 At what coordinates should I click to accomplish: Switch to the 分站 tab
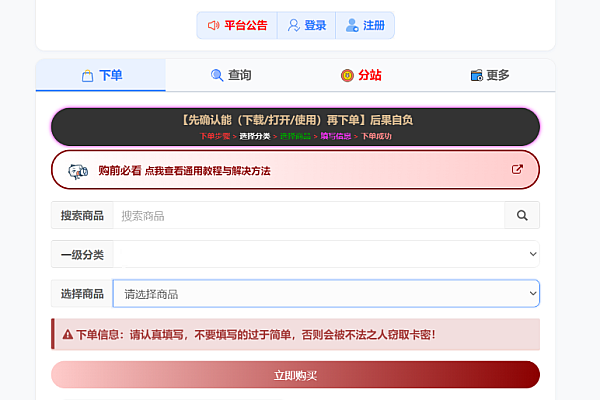point(360,75)
